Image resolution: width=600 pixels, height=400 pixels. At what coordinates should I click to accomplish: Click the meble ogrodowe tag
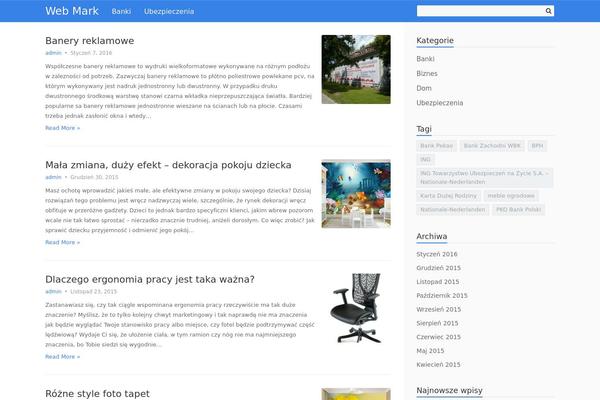point(511,196)
